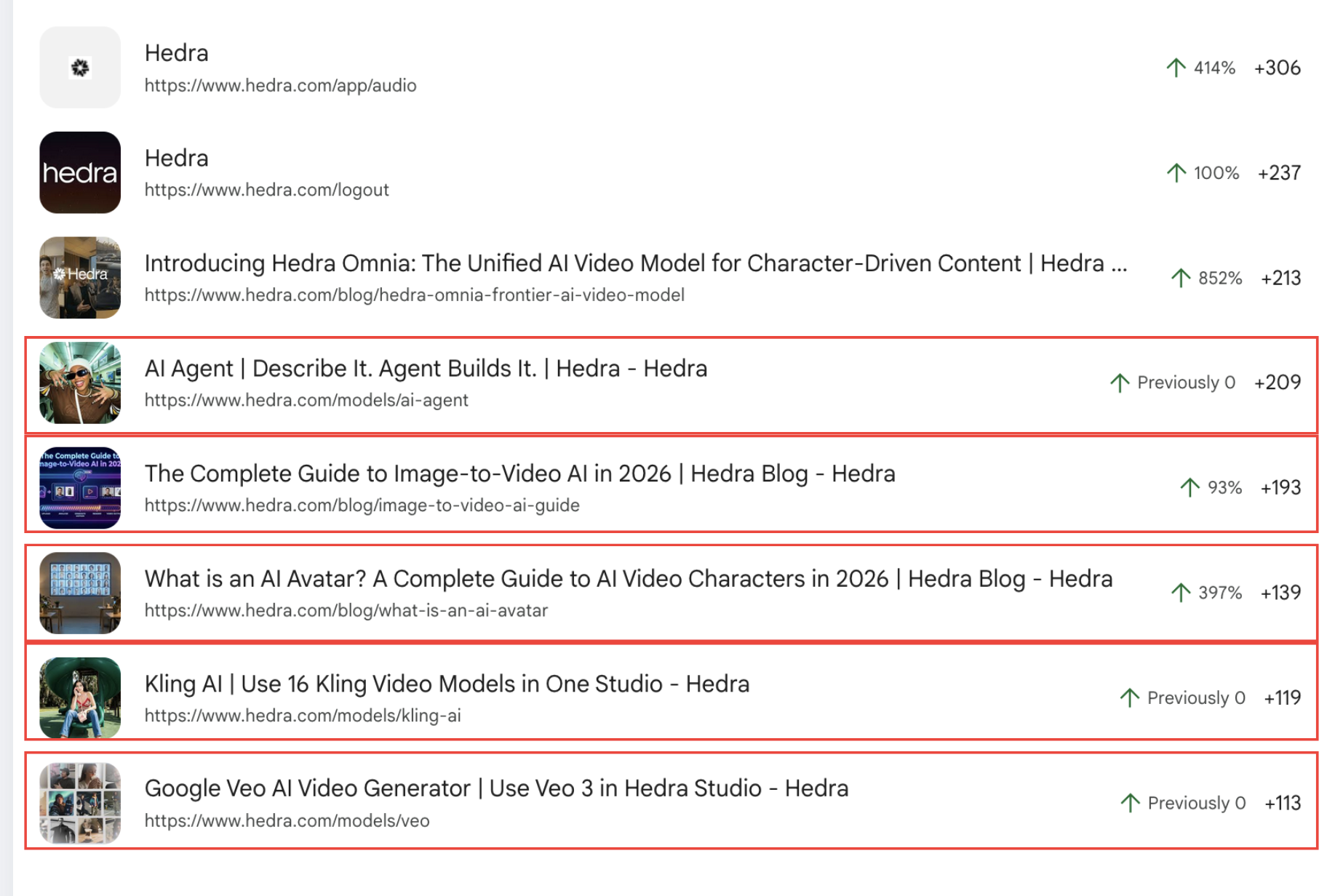Viewport: 1327px width, 896px height.
Task: Select the +209 change value
Action: pyautogui.click(x=1278, y=383)
